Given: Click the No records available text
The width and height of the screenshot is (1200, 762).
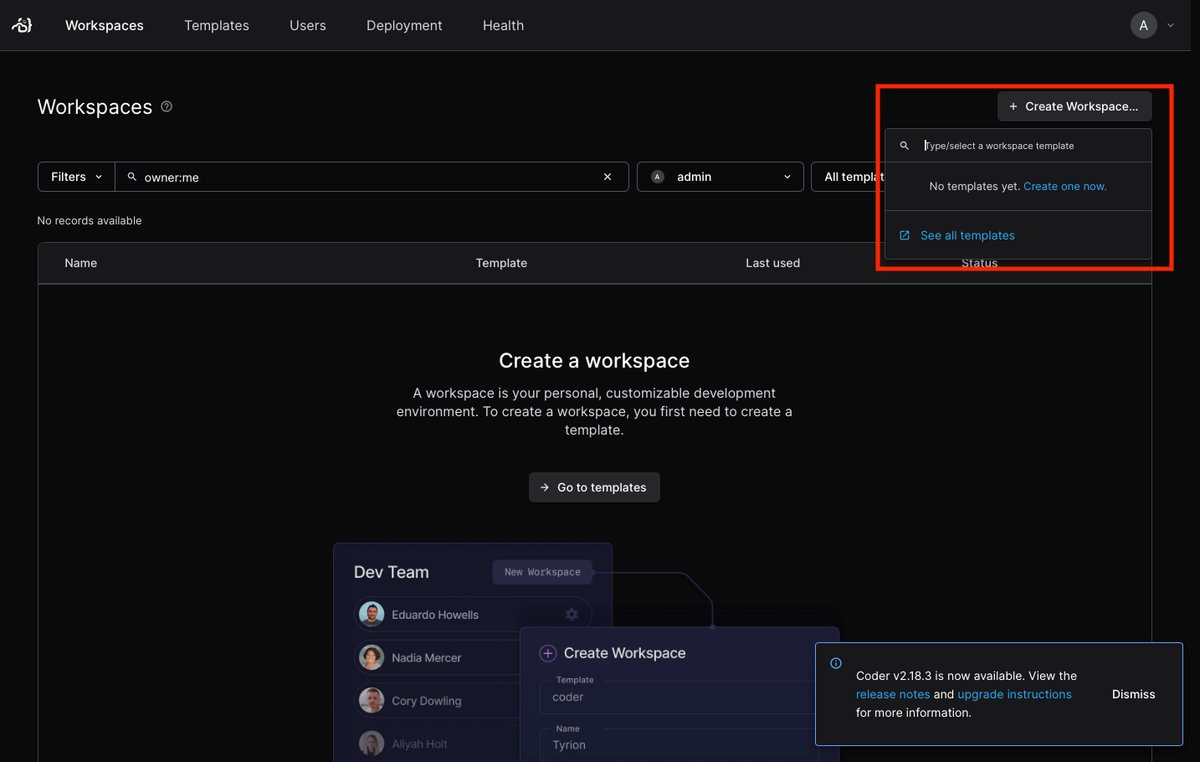Looking at the screenshot, I should pos(89,220).
